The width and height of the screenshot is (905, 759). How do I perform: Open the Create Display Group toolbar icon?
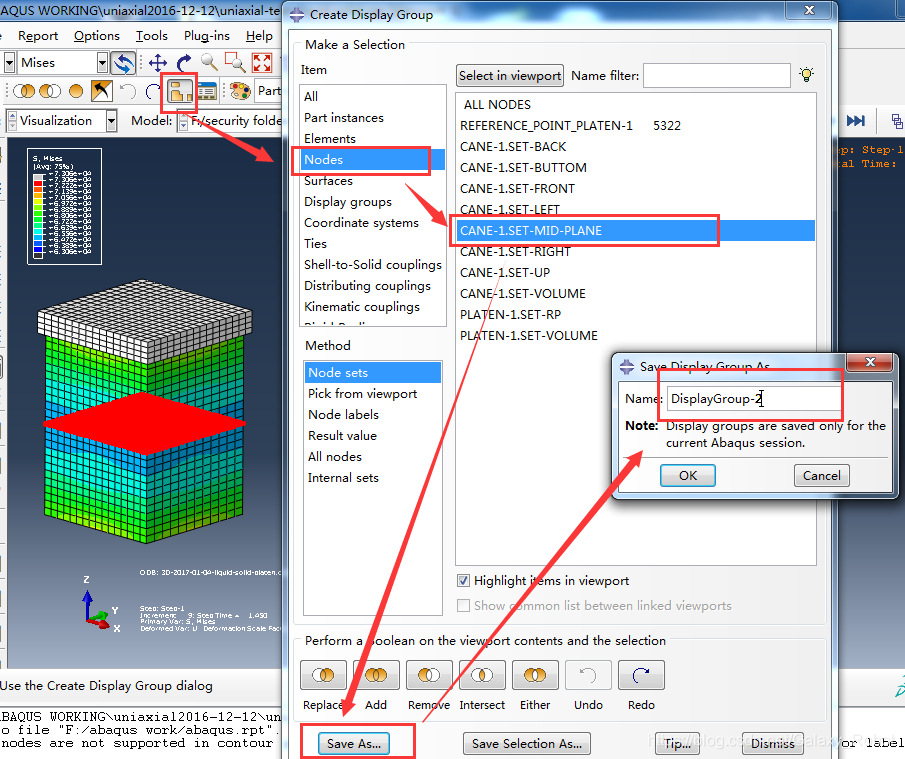[x=180, y=91]
